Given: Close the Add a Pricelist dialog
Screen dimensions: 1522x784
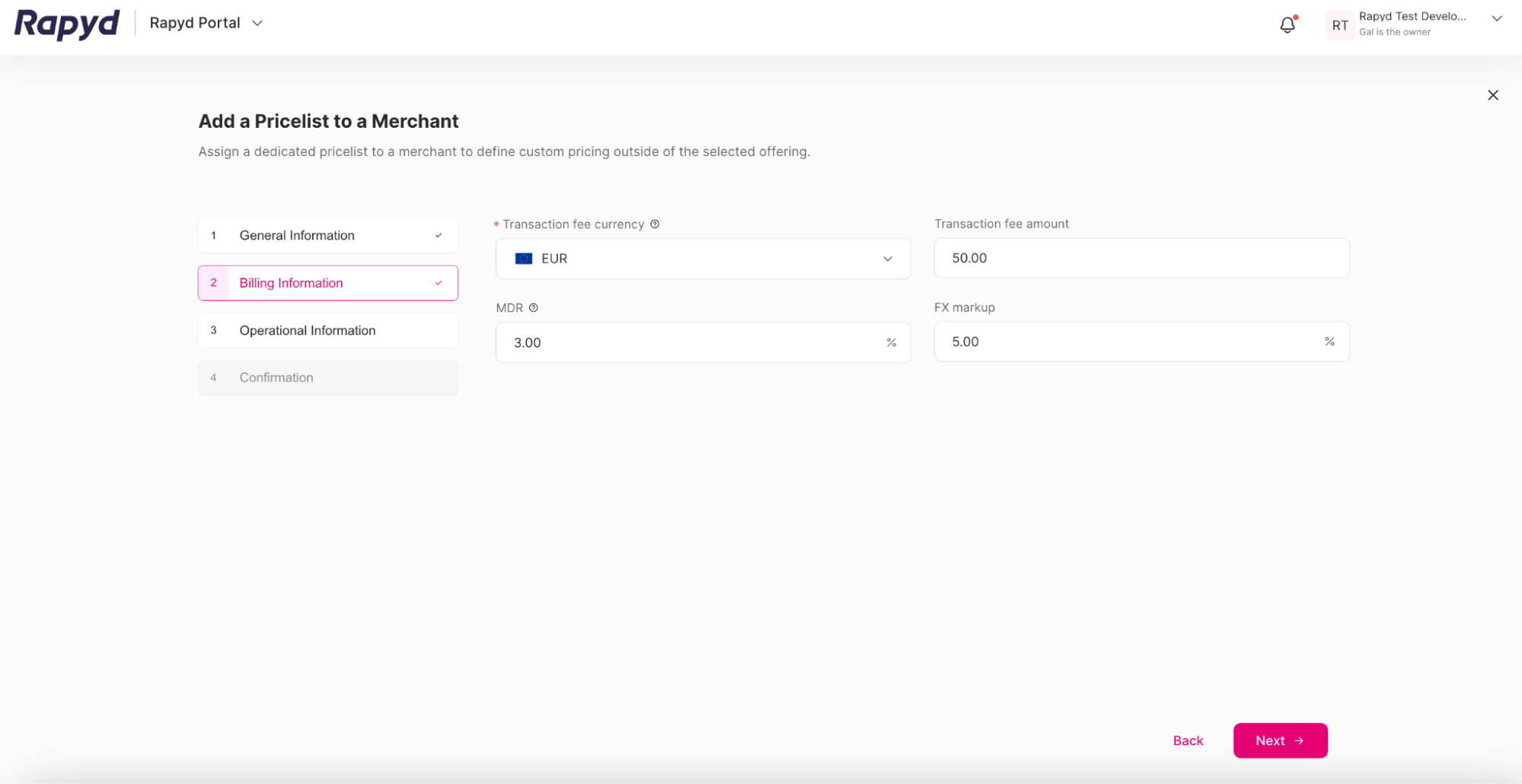Looking at the screenshot, I should coord(1493,95).
